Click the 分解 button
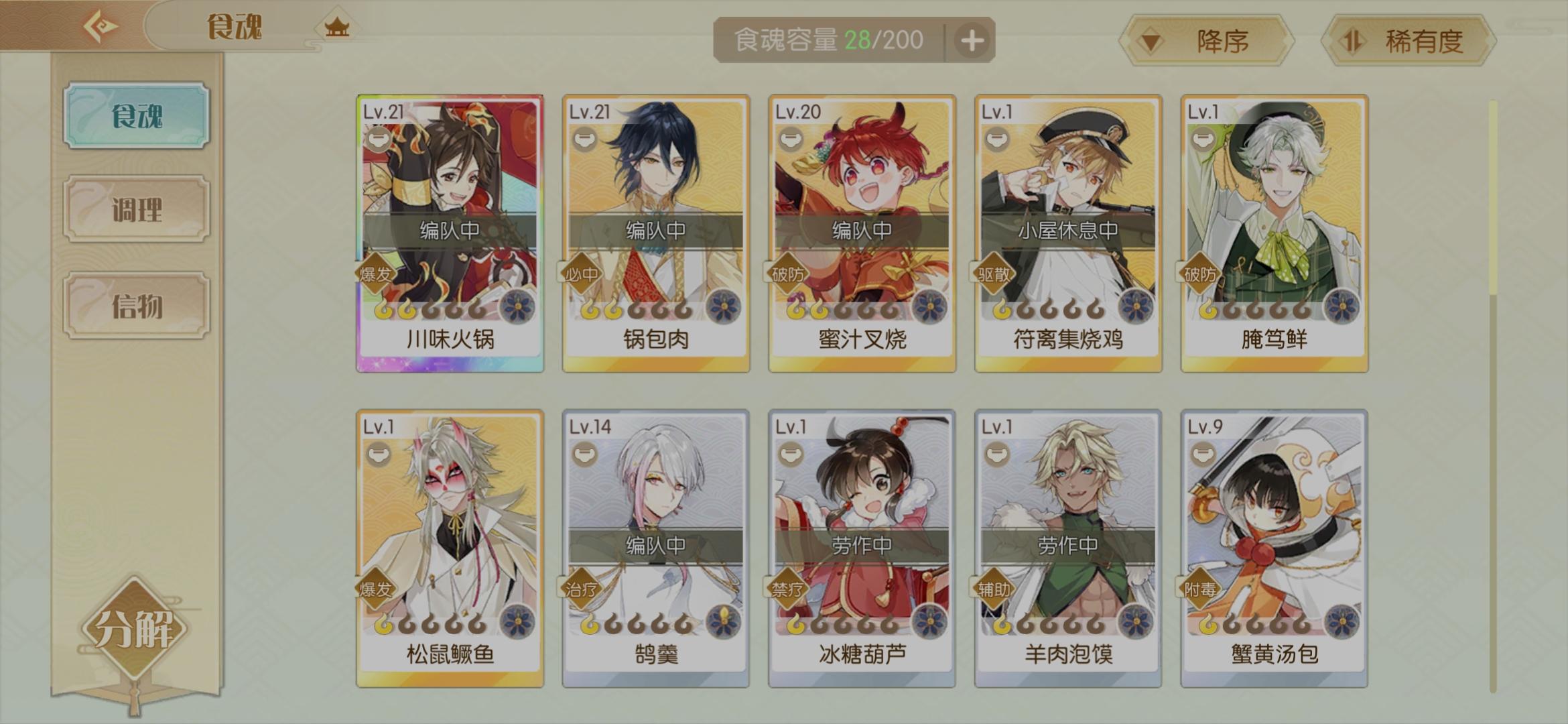Image resolution: width=1568 pixels, height=724 pixels. click(x=134, y=629)
